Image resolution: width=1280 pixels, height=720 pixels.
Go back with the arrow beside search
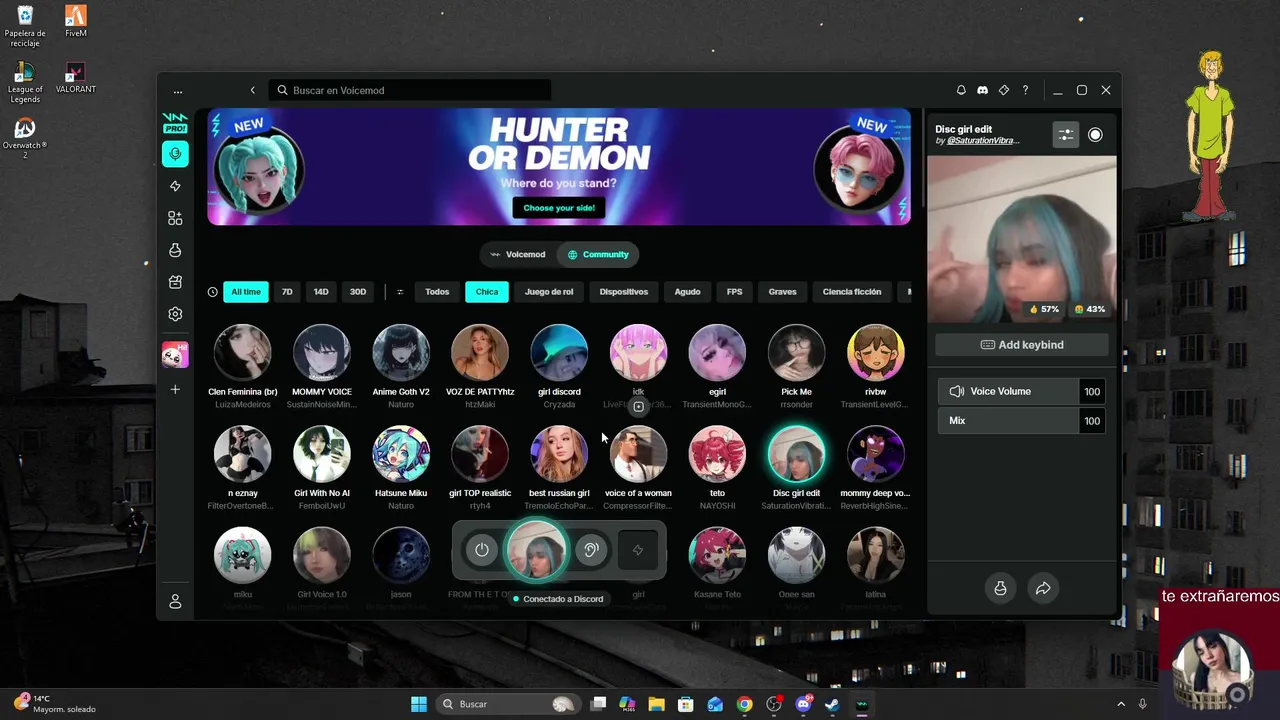click(x=253, y=90)
